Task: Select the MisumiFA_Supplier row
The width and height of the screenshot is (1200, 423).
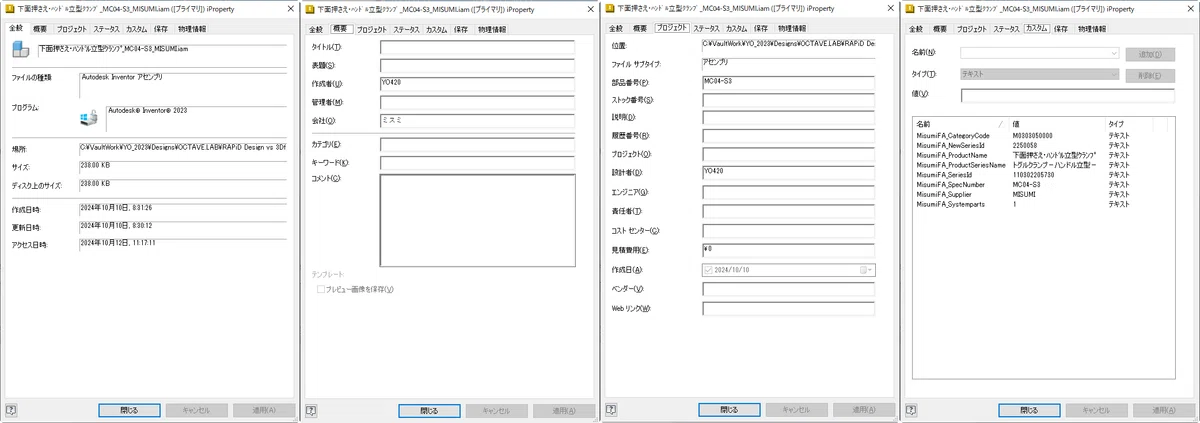Action: [1044, 194]
